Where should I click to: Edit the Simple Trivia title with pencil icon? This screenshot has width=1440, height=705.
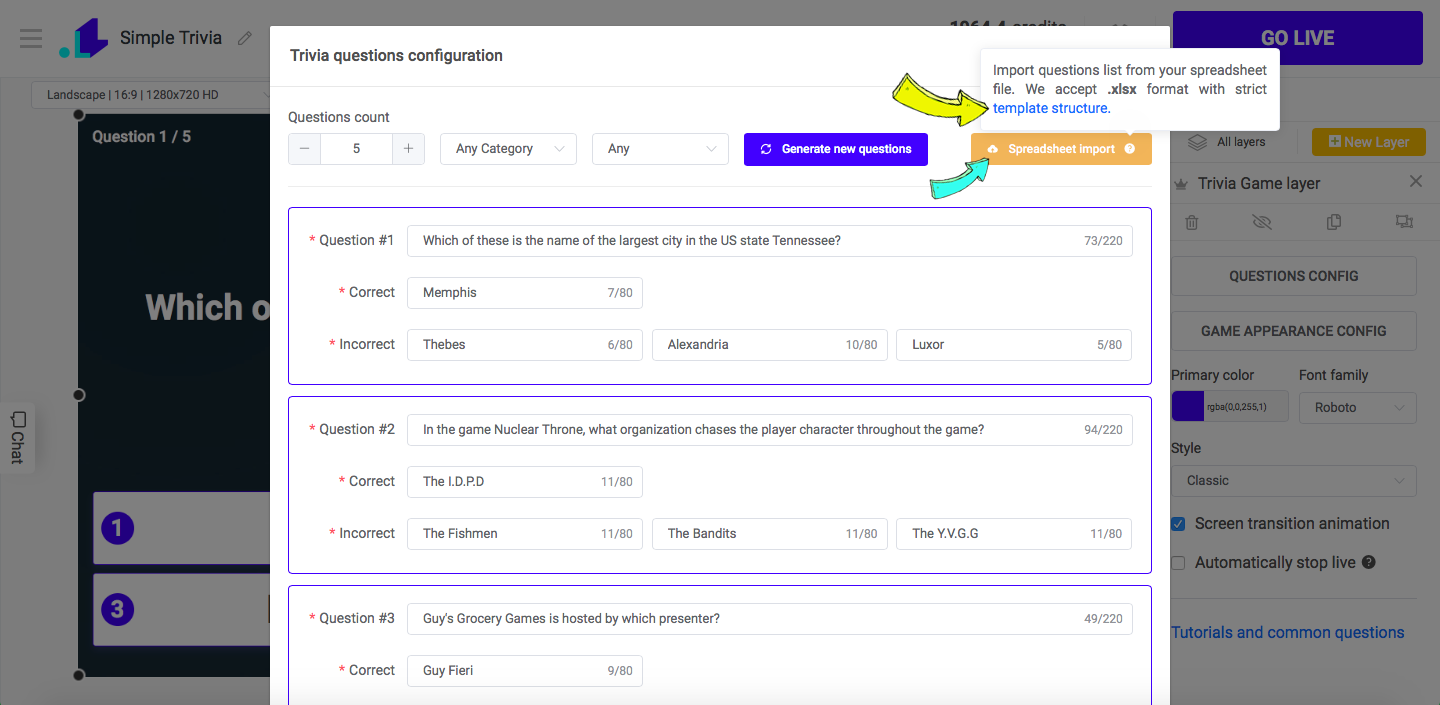(245, 38)
